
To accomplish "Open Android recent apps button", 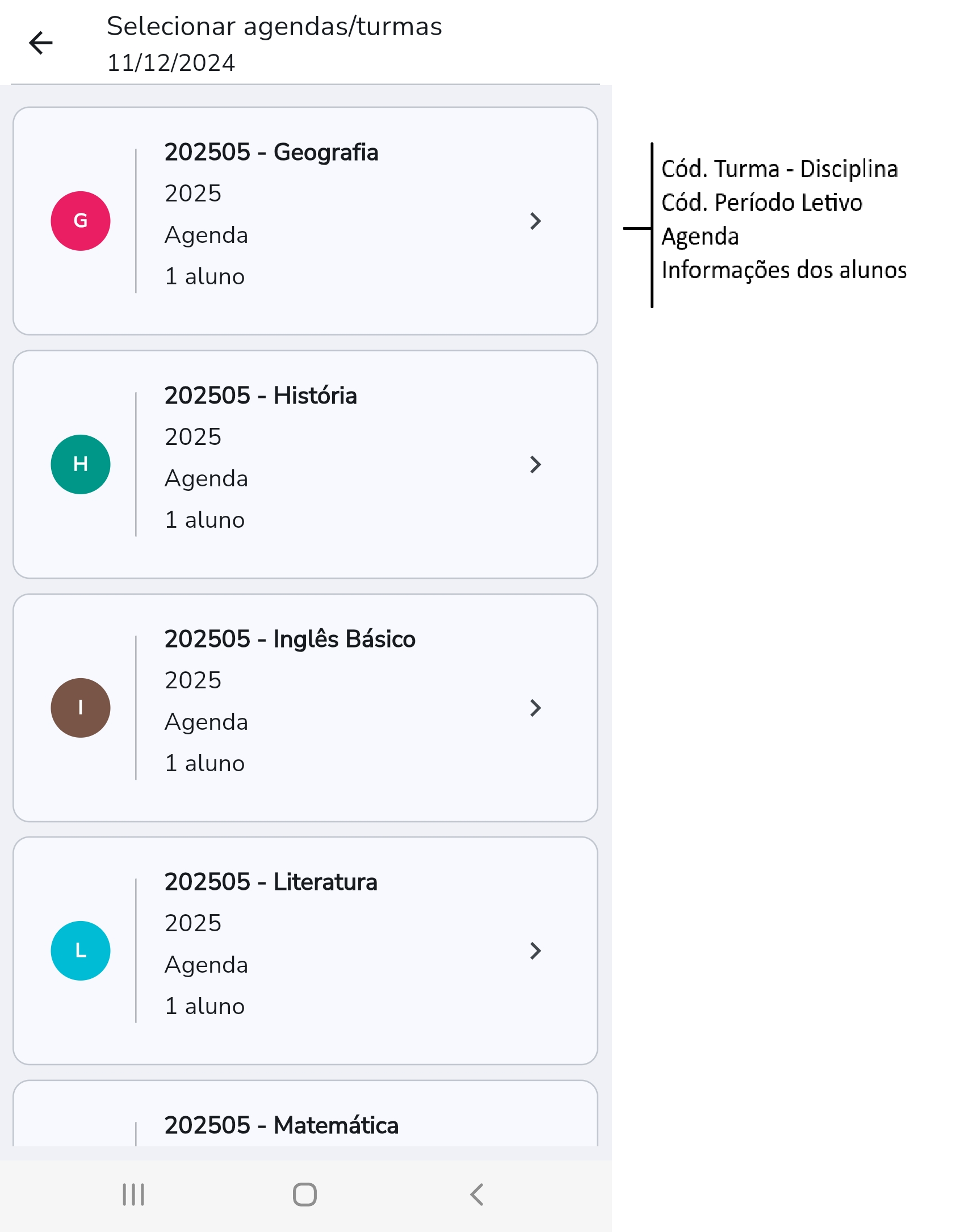I will (x=134, y=1195).
